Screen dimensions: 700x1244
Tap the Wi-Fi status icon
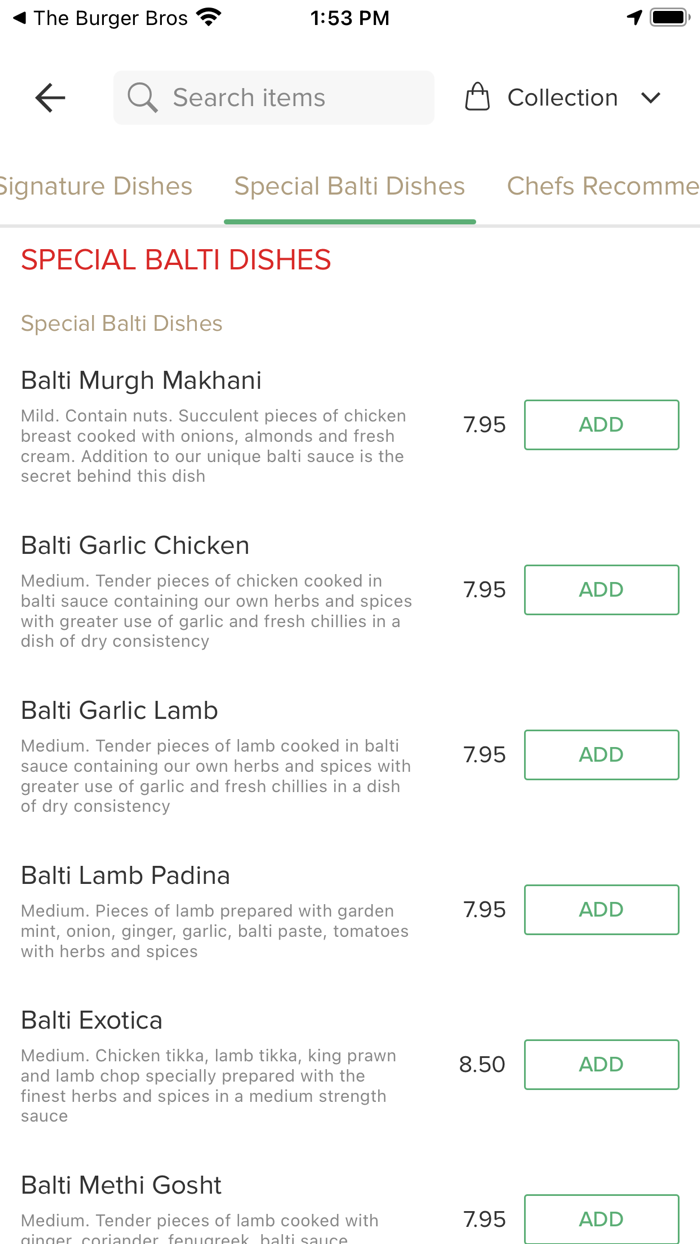click(x=209, y=17)
